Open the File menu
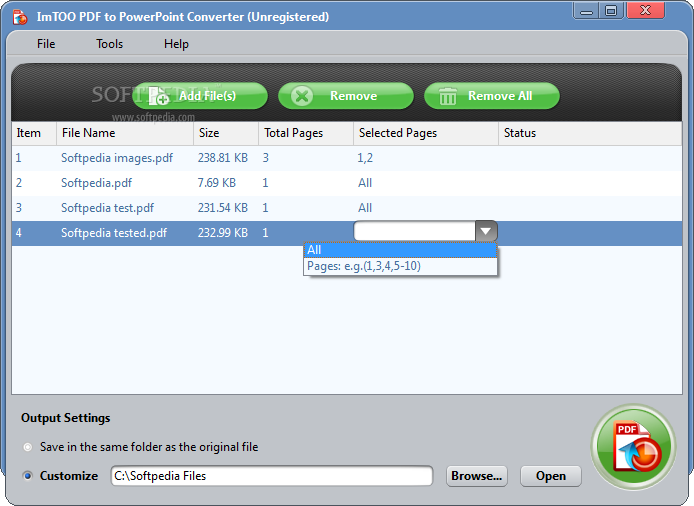The height and width of the screenshot is (506, 694). coord(46,44)
